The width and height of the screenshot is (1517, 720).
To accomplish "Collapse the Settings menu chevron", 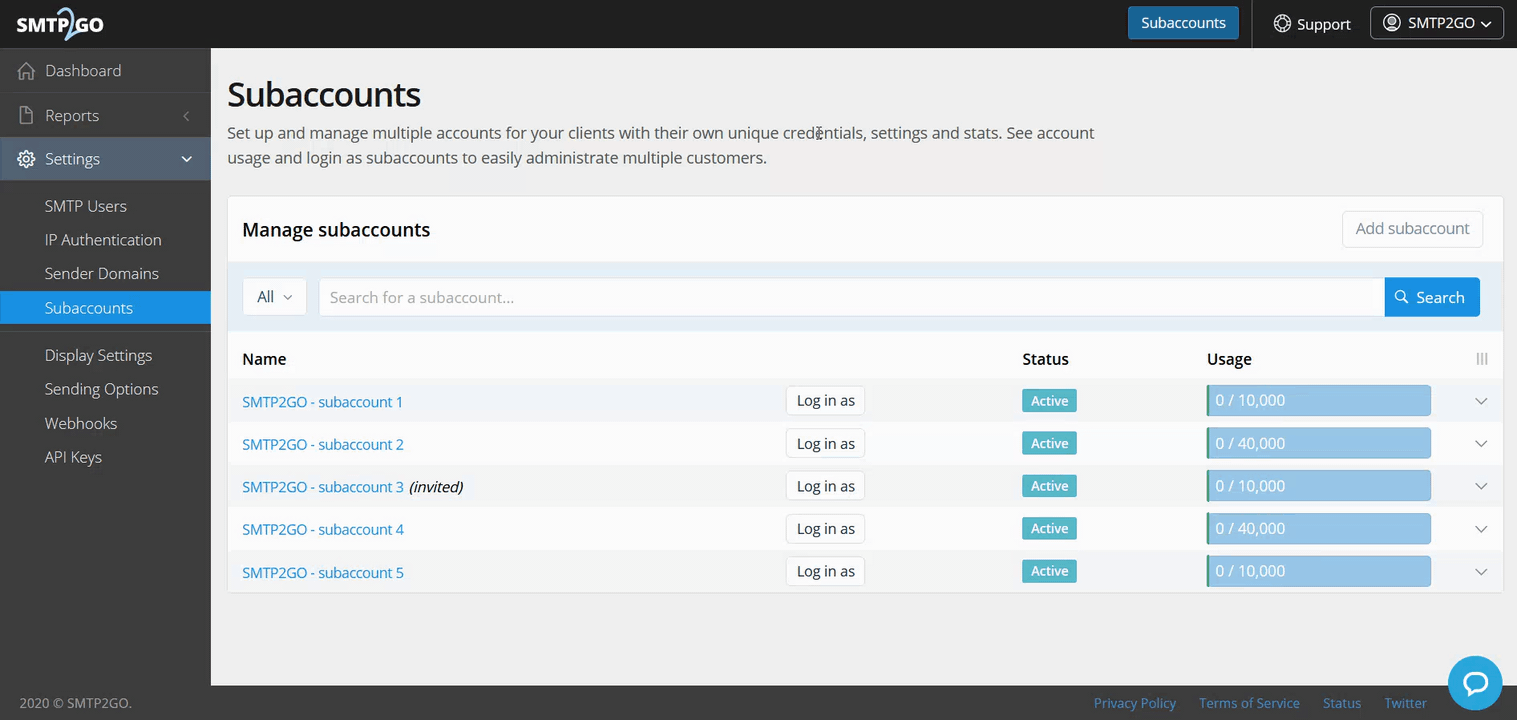I will pyautogui.click(x=186, y=159).
